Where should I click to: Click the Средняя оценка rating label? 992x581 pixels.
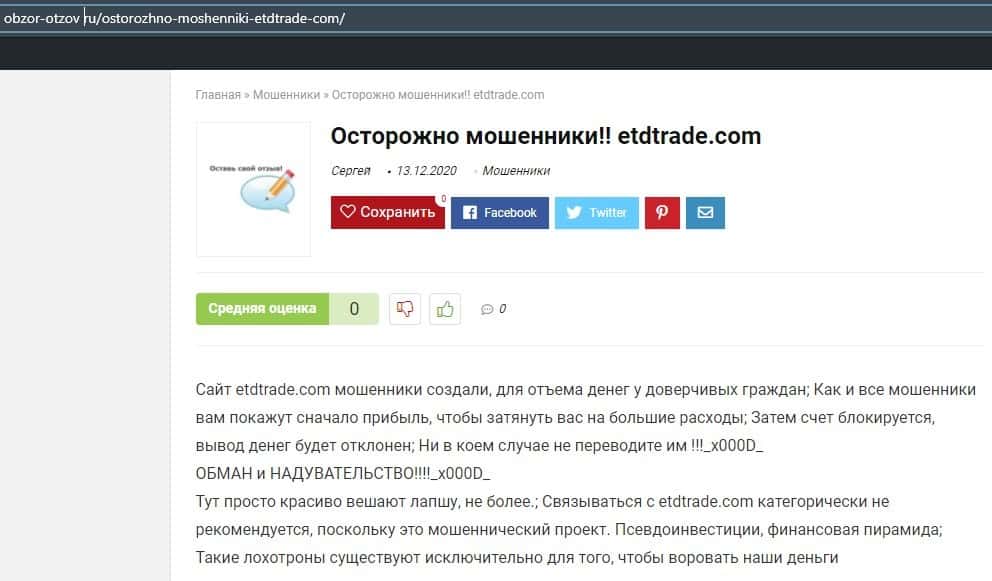point(262,309)
